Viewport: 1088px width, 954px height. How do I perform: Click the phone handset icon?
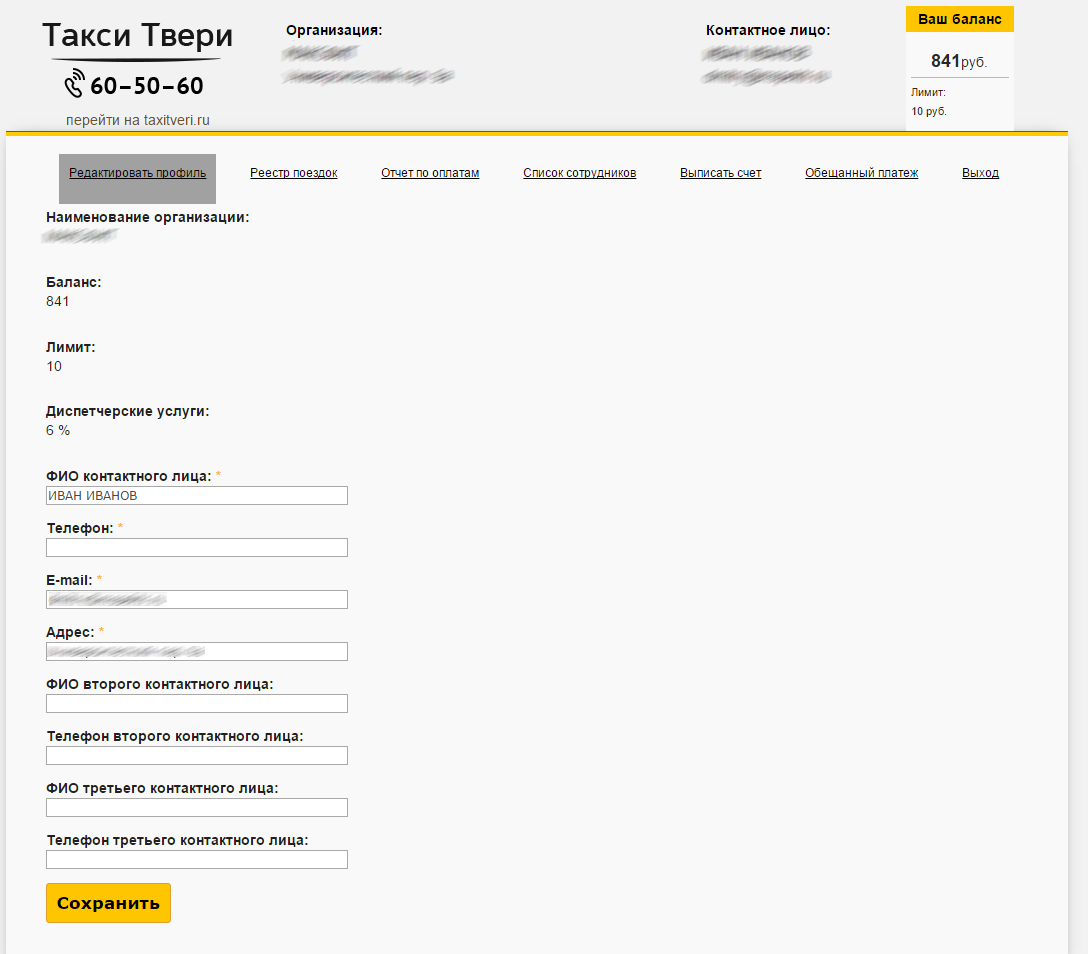click(74, 84)
